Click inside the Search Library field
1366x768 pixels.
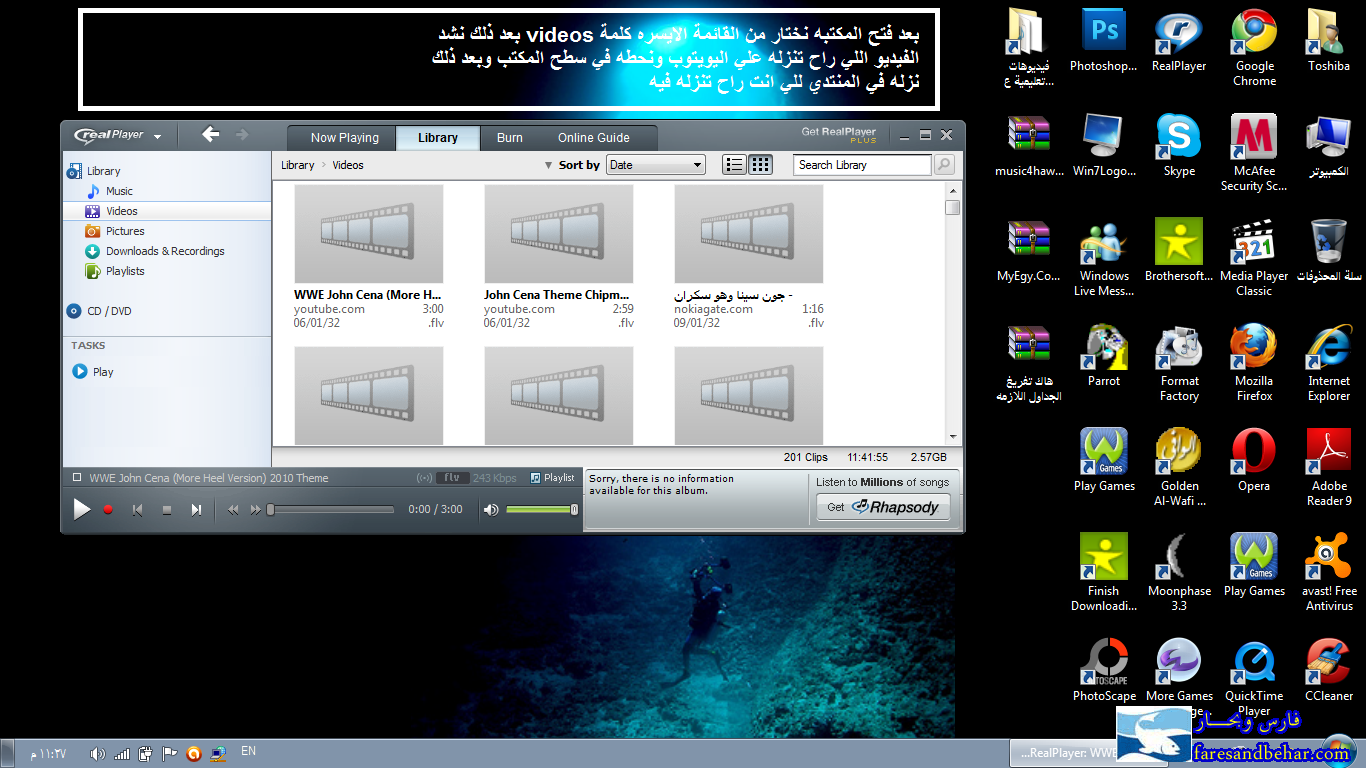point(862,165)
